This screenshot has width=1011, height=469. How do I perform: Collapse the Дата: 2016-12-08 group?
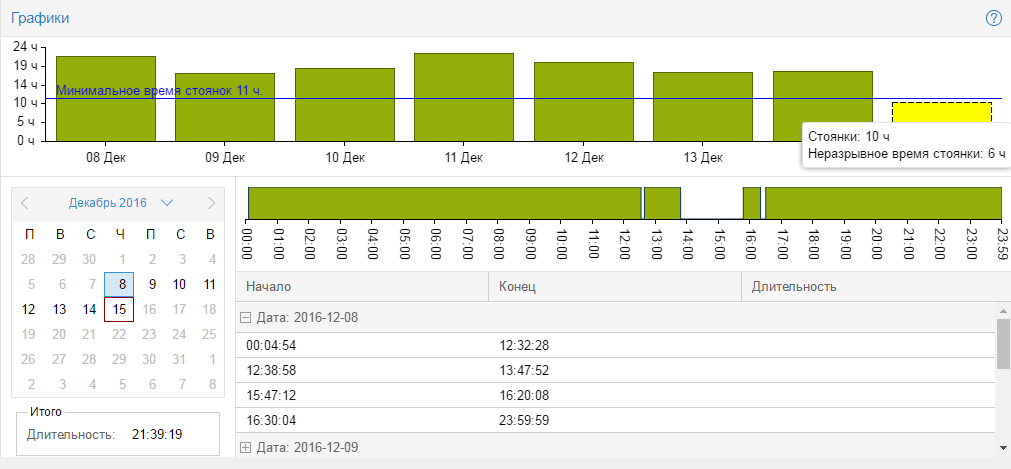[x=245, y=317]
